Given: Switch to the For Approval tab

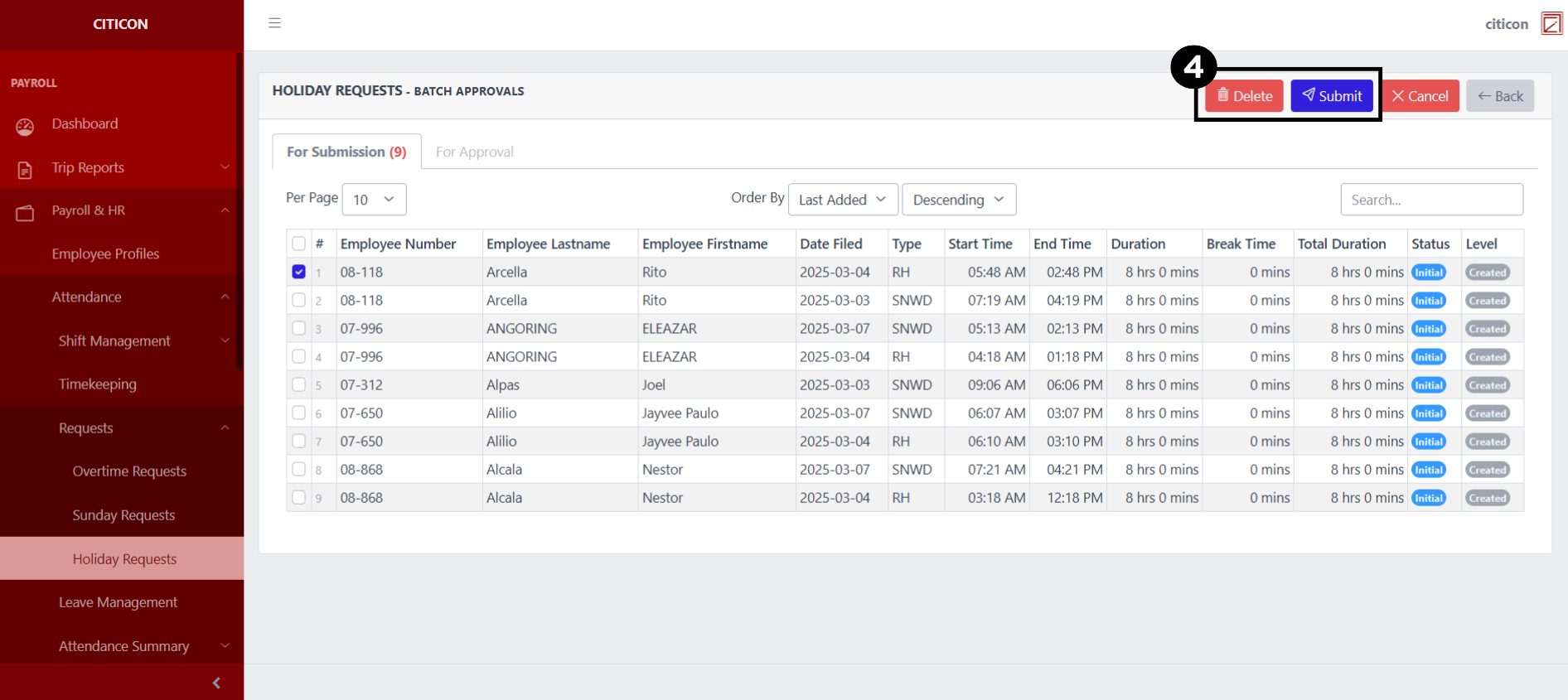Looking at the screenshot, I should (x=474, y=152).
